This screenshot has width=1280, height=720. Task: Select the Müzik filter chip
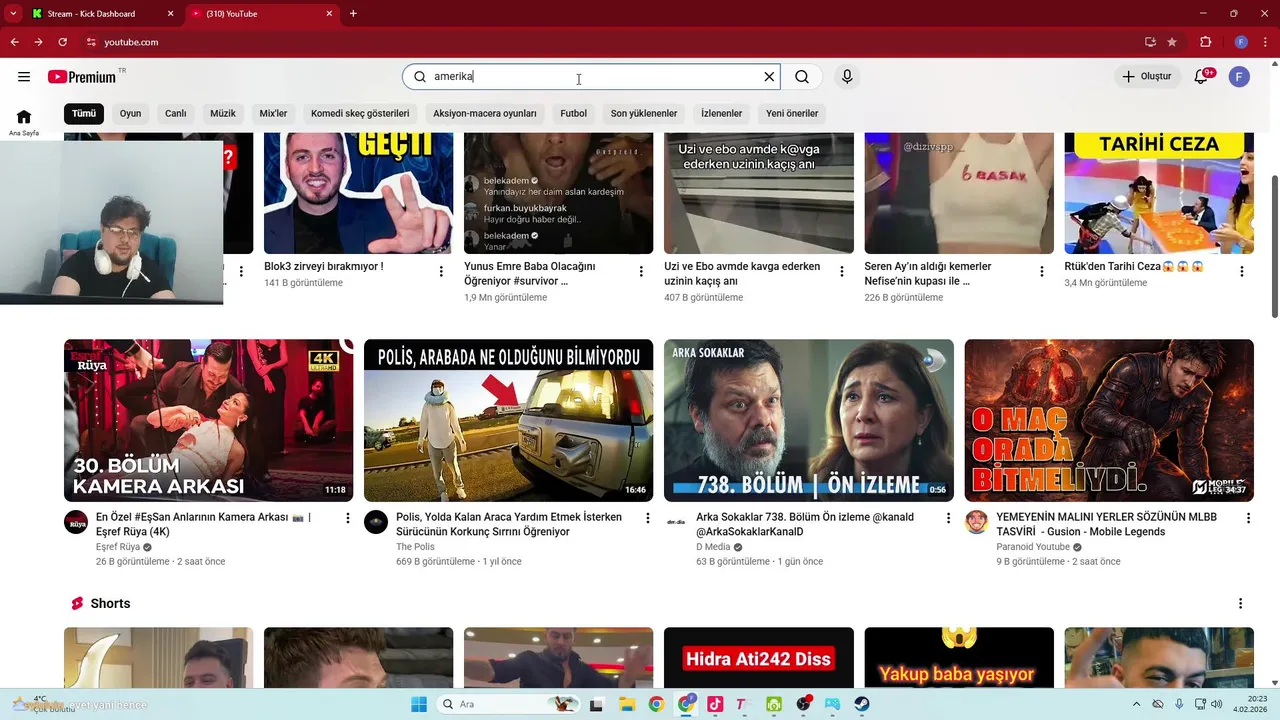point(223,114)
